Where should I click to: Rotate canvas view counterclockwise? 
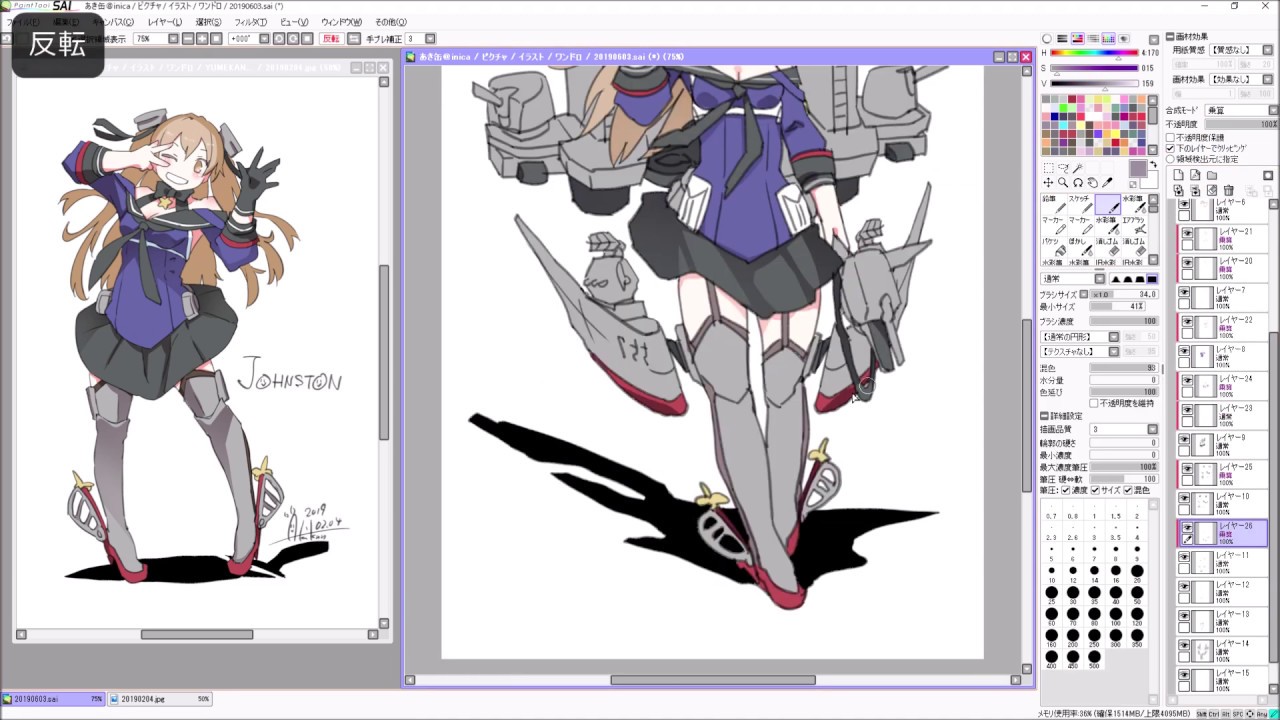(x=279, y=39)
